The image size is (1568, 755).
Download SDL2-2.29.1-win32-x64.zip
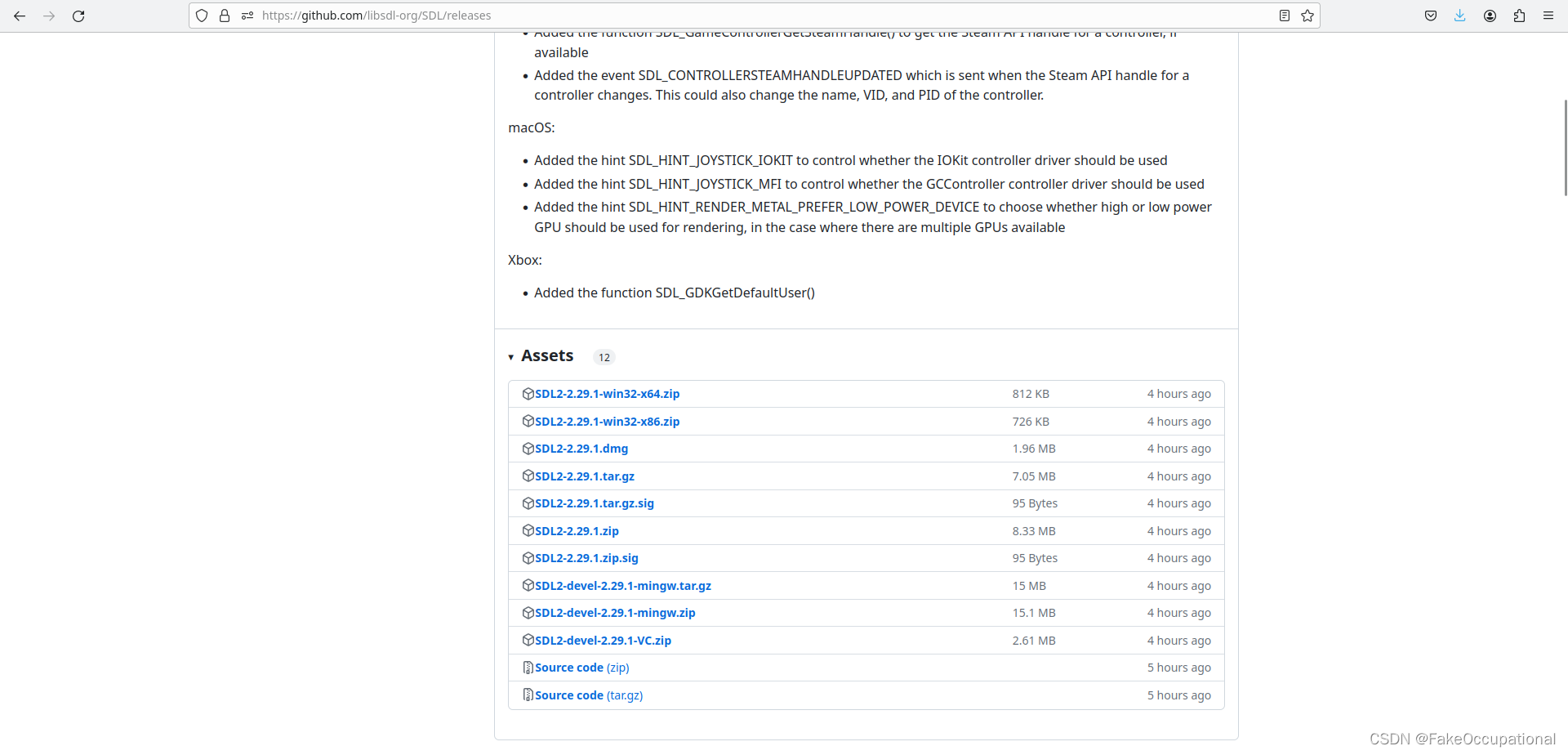[x=607, y=394]
